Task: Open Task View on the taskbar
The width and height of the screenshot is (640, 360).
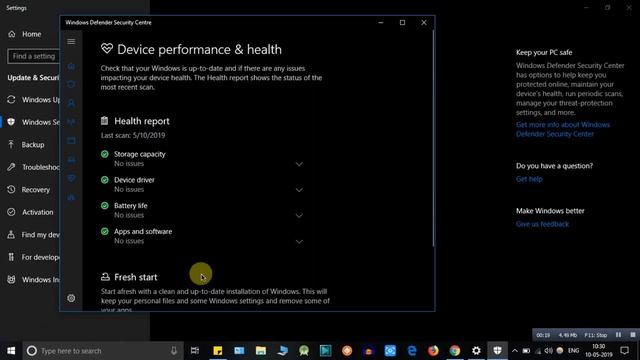Action: (195, 351)
